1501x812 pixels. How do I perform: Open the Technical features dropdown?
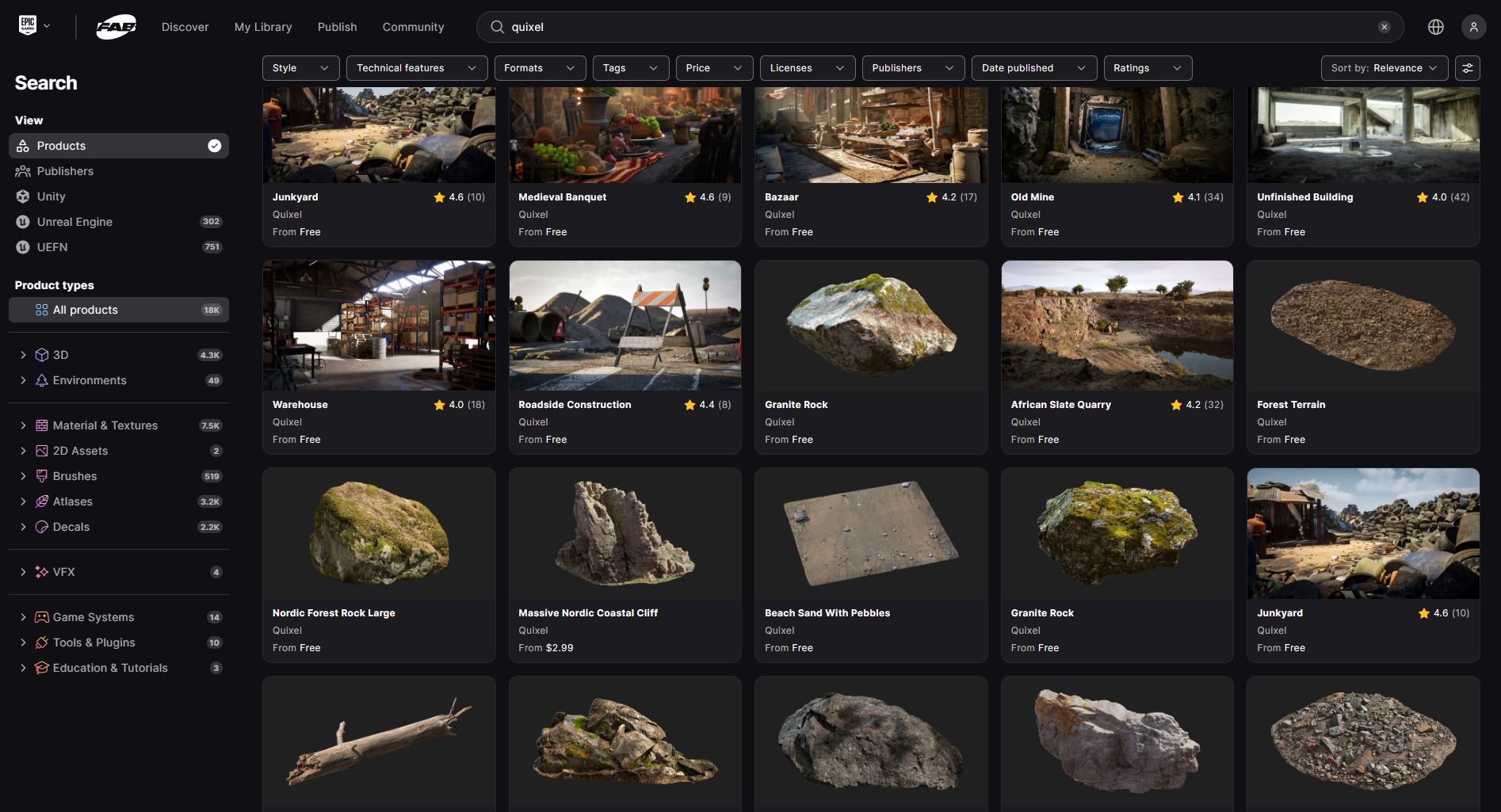417,68
